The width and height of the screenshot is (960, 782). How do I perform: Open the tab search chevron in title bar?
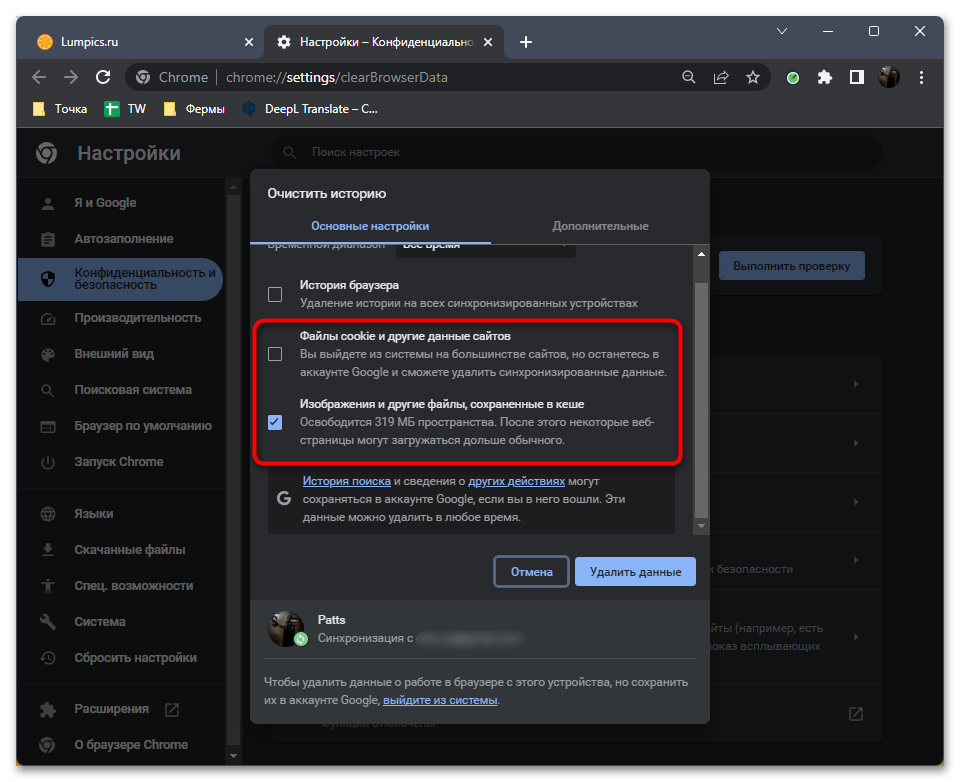[781, 32]
